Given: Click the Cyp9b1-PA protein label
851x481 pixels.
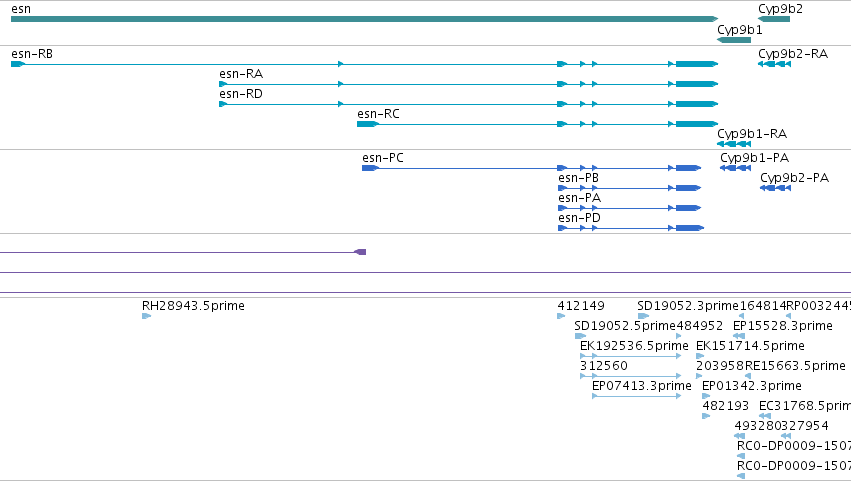Looking at the screenshot, I should 754,158.
